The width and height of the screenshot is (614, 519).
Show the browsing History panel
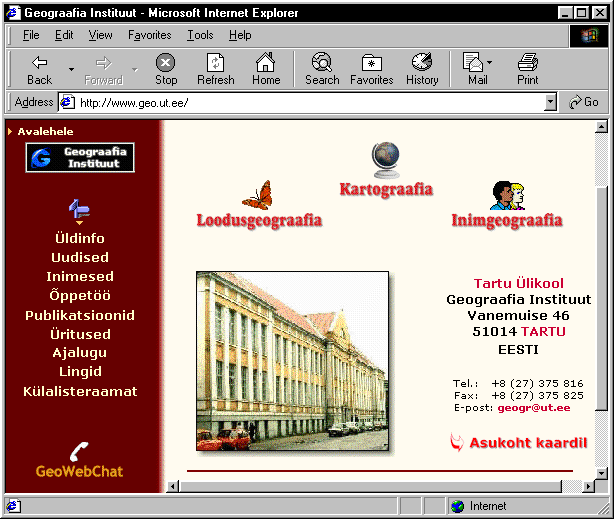(422, 68)
